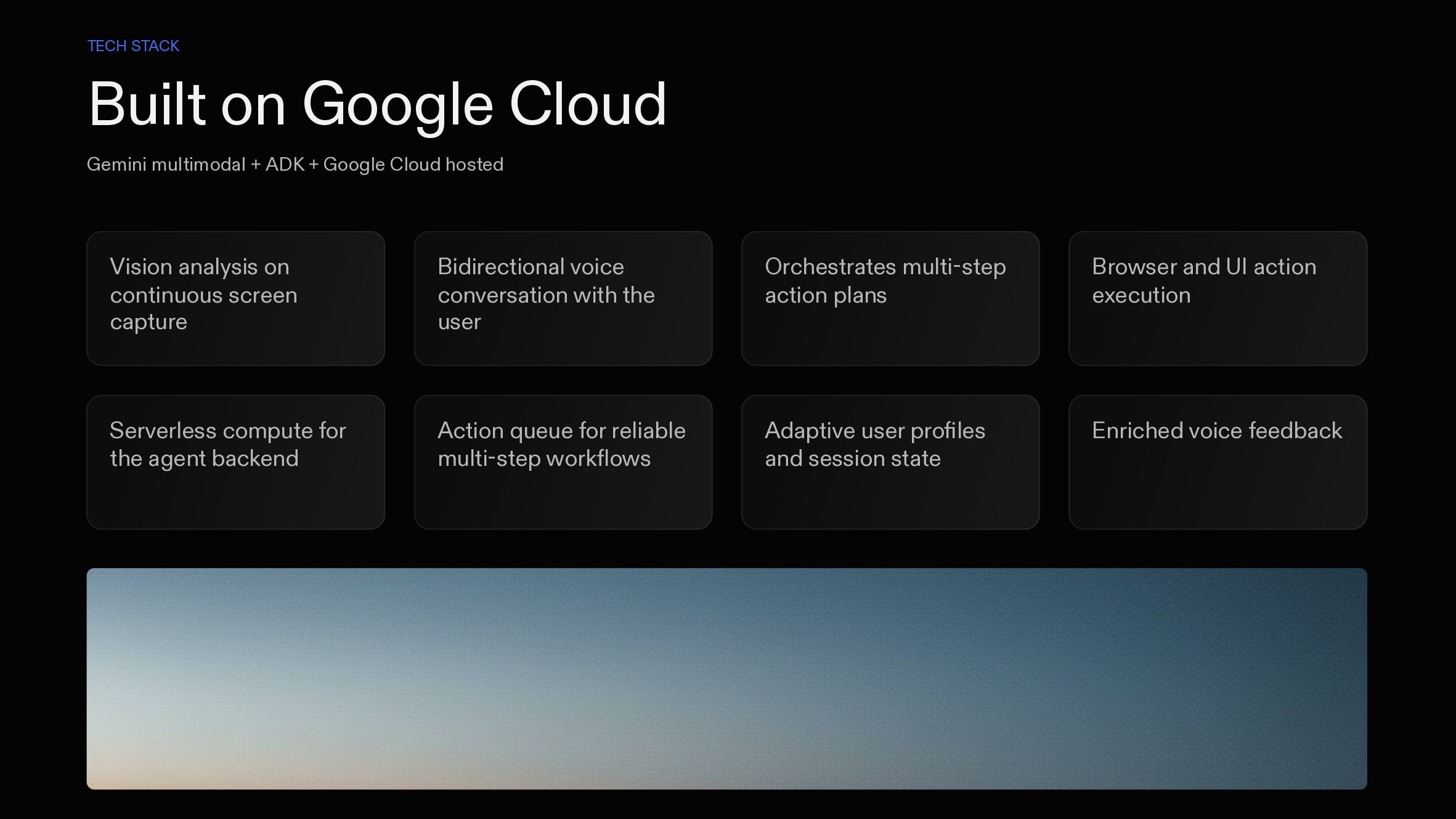The image size is (1456, 819).
Task: Click the Orchestrates multi-step action plans card
Action: (x=890, y=298)
